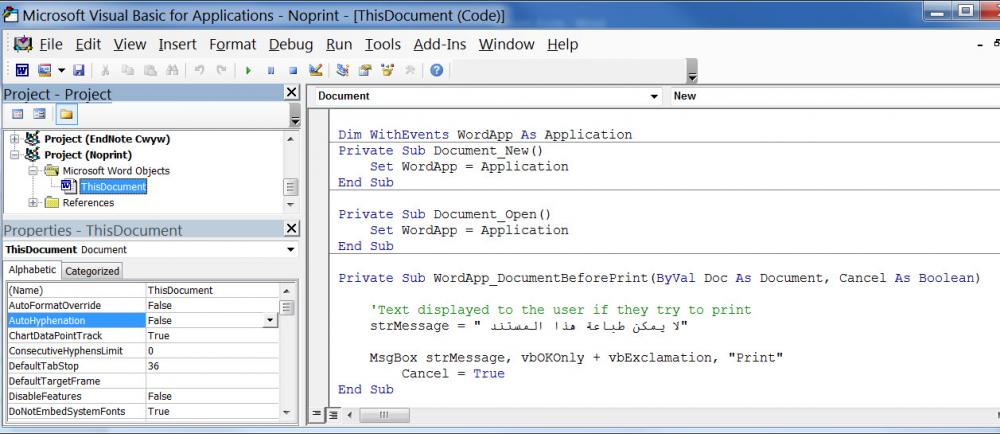Close the Project Explorer panel
1000x434 pixels.
[x=291, y=92]
